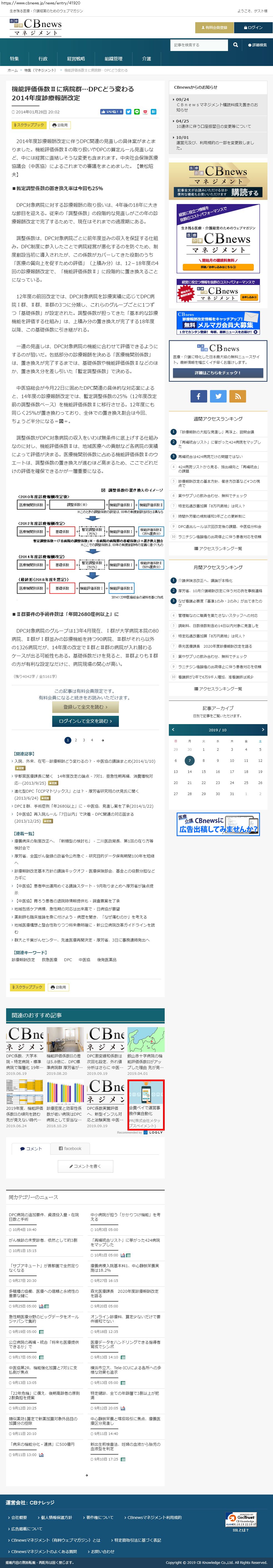273x1568 pixels.
Task: Switch to the facebook comments tab
Action: click(x=70, y=1149)
